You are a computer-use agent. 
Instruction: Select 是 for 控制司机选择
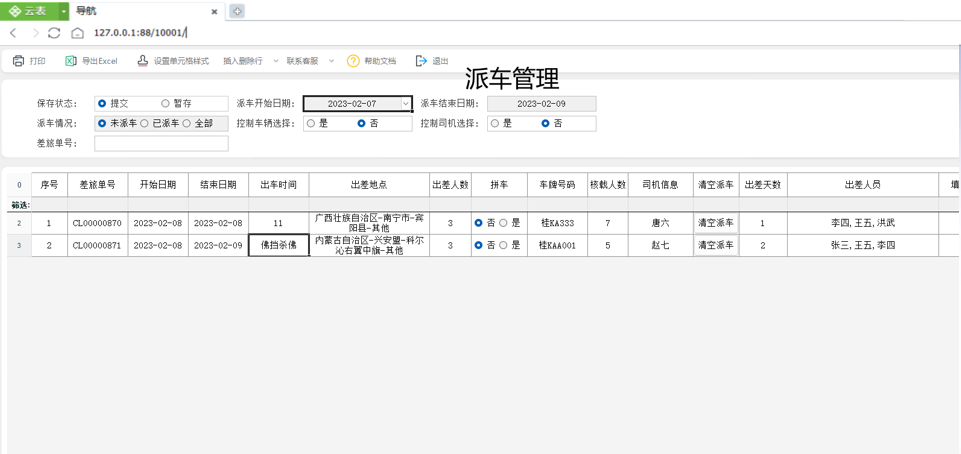495,123
